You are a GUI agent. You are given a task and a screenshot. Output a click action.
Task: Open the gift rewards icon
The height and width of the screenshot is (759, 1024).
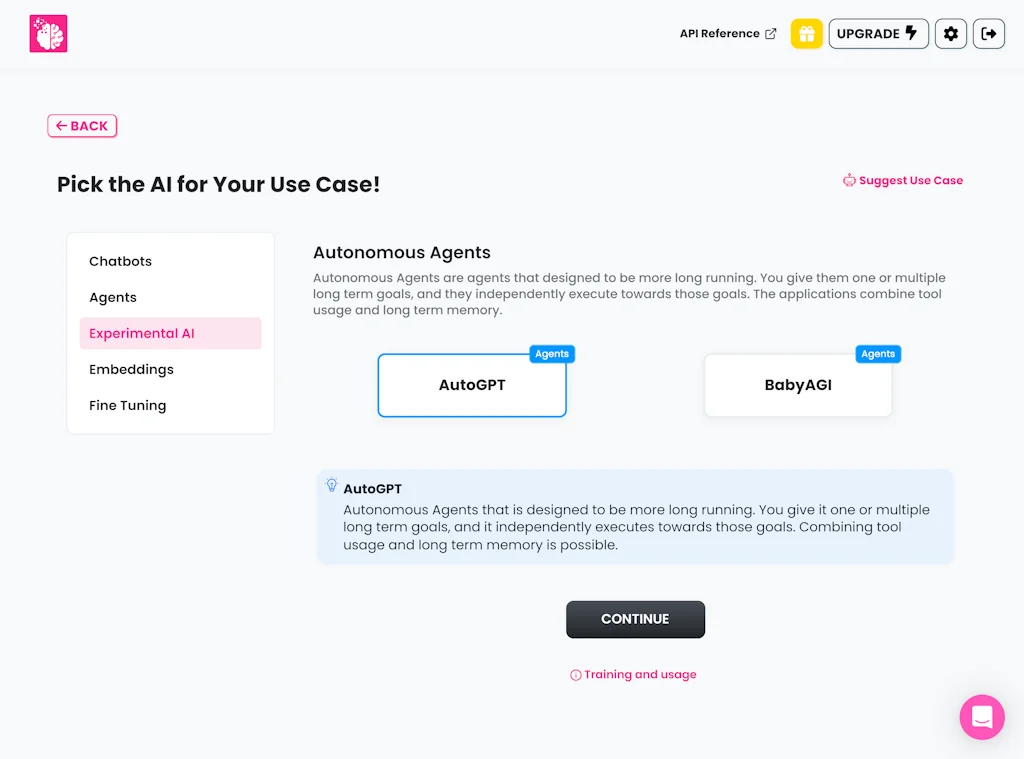(806, 33)
